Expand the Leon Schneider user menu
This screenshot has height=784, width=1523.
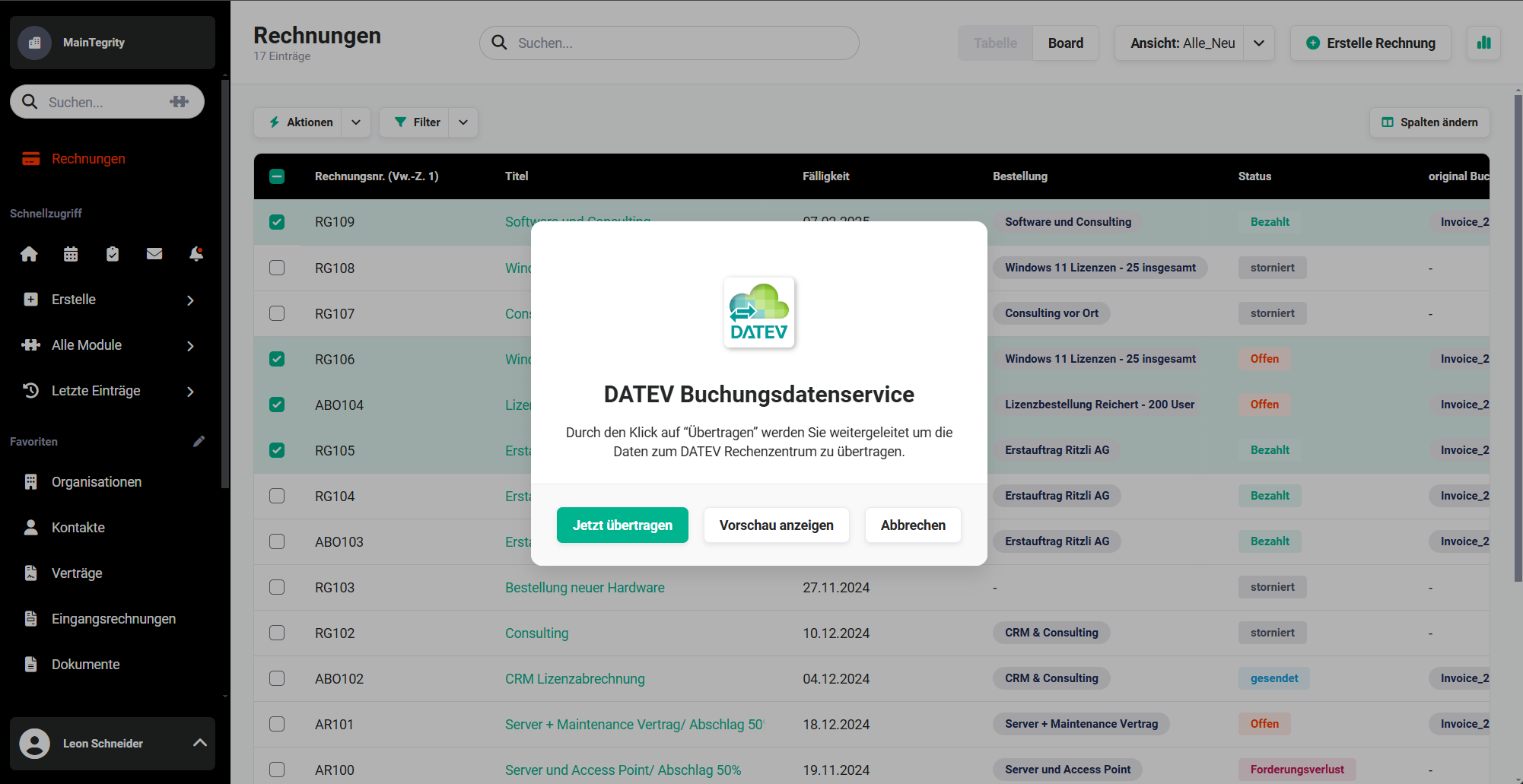pos(200,743)
